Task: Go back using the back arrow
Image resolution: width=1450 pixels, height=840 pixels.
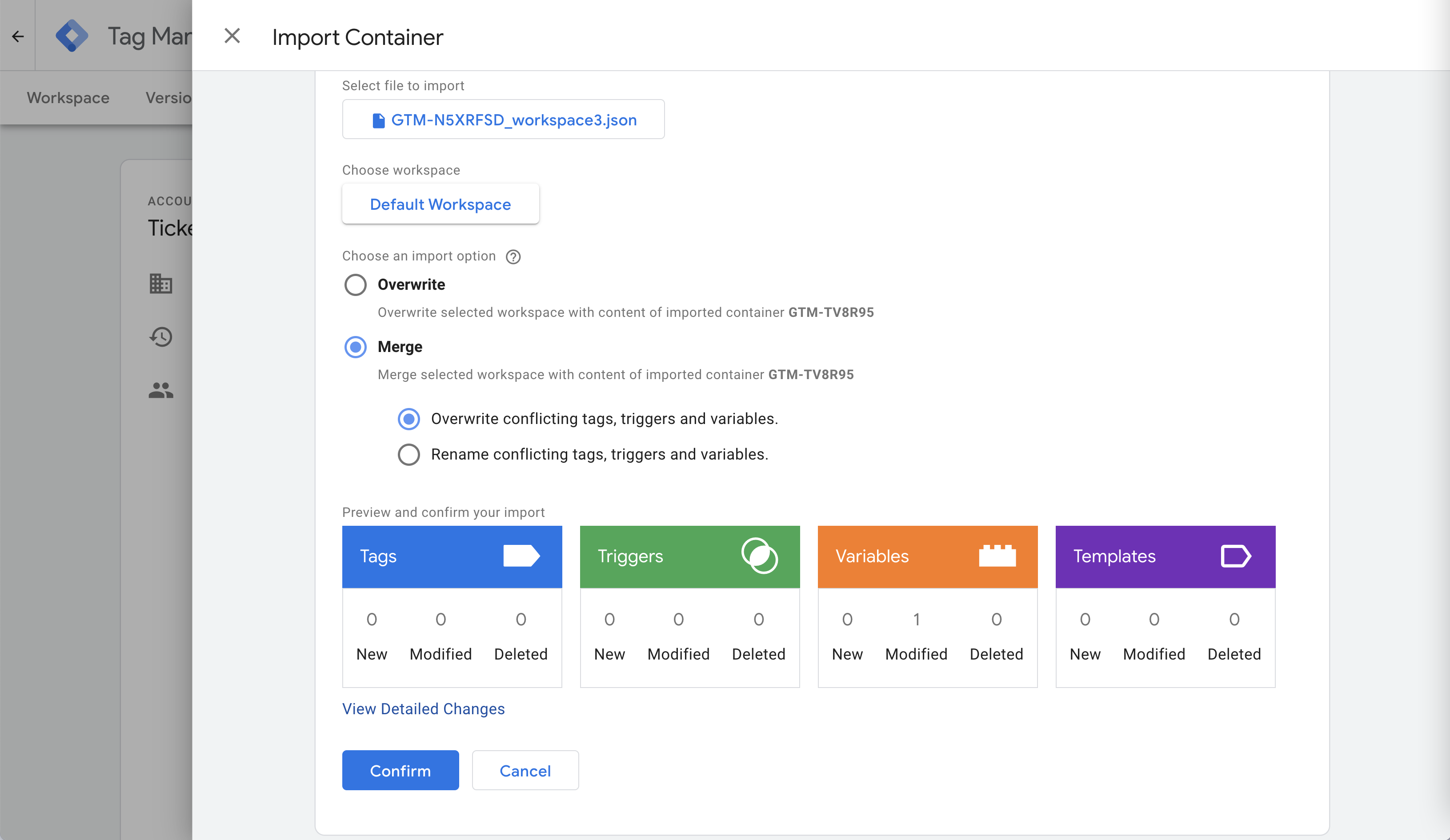Action: [18, 36]
